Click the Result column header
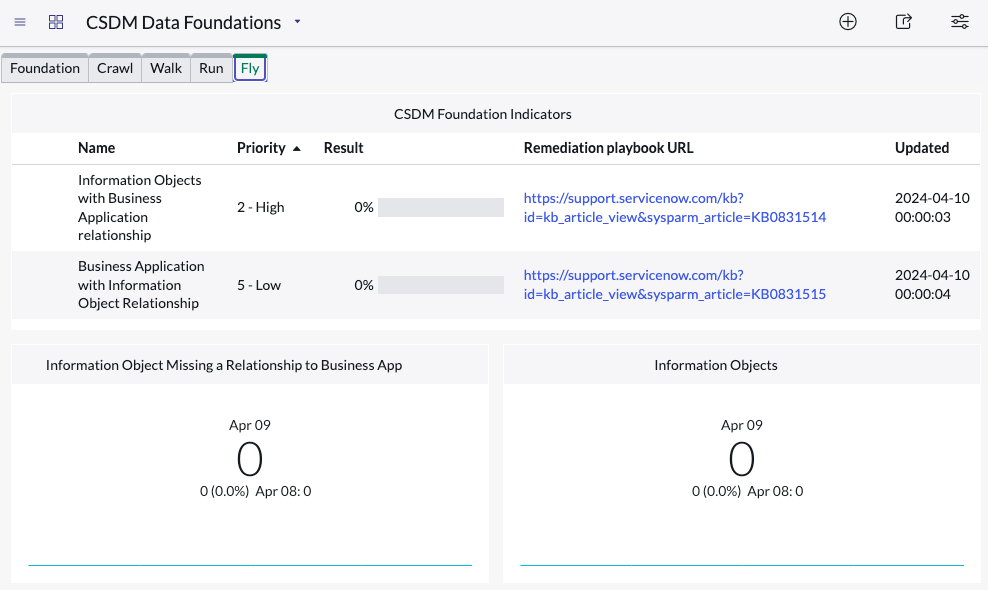Image resolution: width=989 pixels, height=590 pixels. [344, 148]
